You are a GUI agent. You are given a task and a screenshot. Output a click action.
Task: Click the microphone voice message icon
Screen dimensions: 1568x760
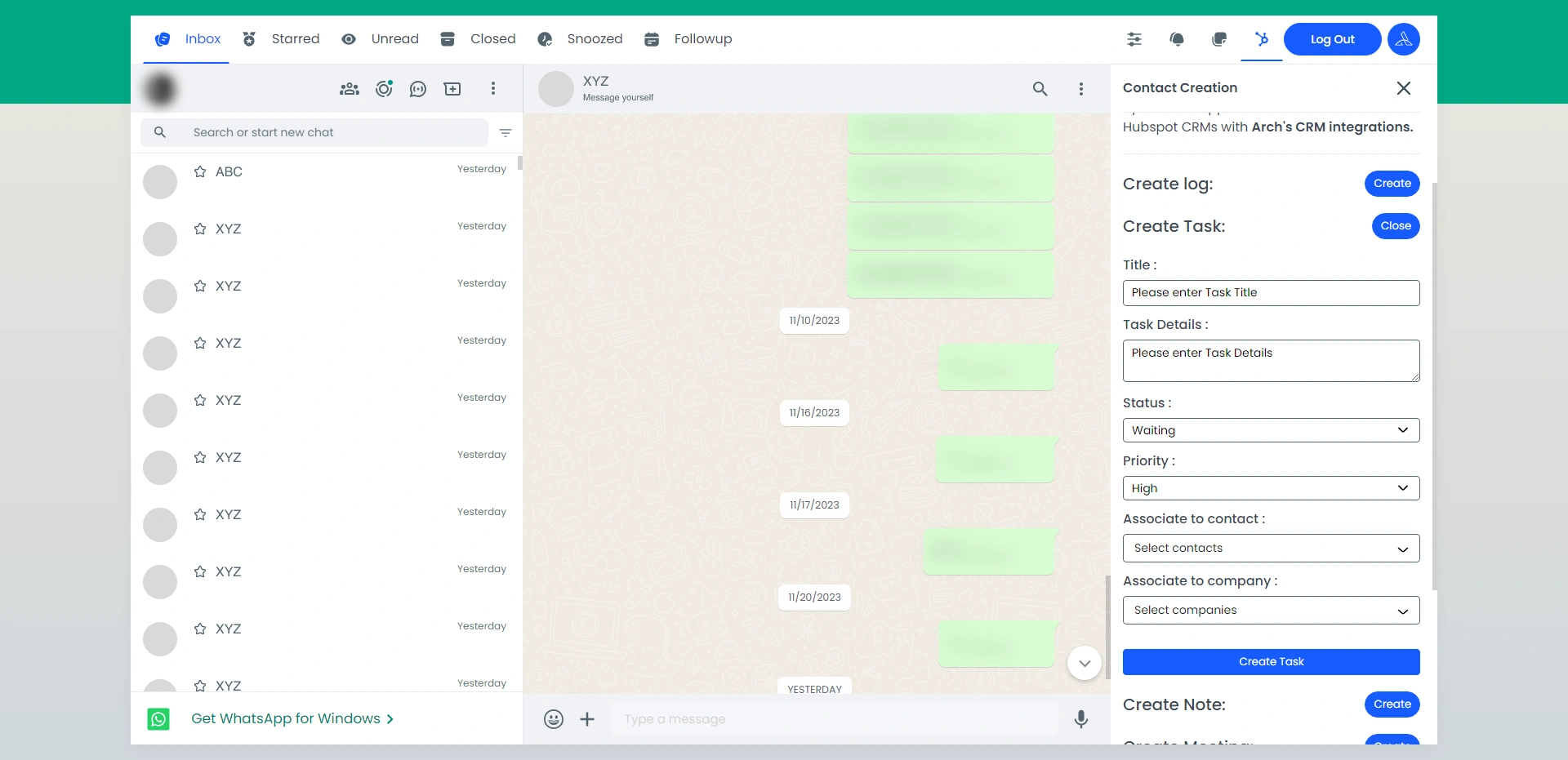coord(1080,719)
